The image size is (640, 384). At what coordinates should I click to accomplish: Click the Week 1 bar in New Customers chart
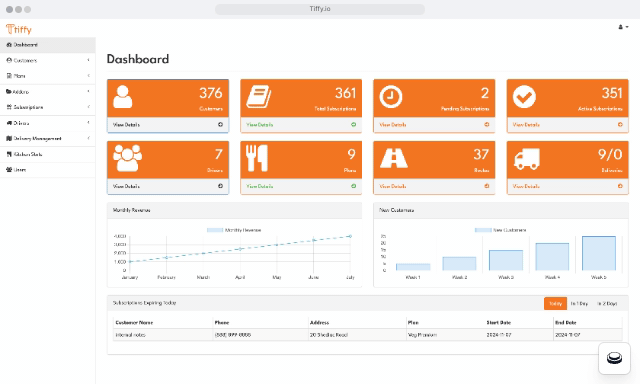tap(413, 267)
